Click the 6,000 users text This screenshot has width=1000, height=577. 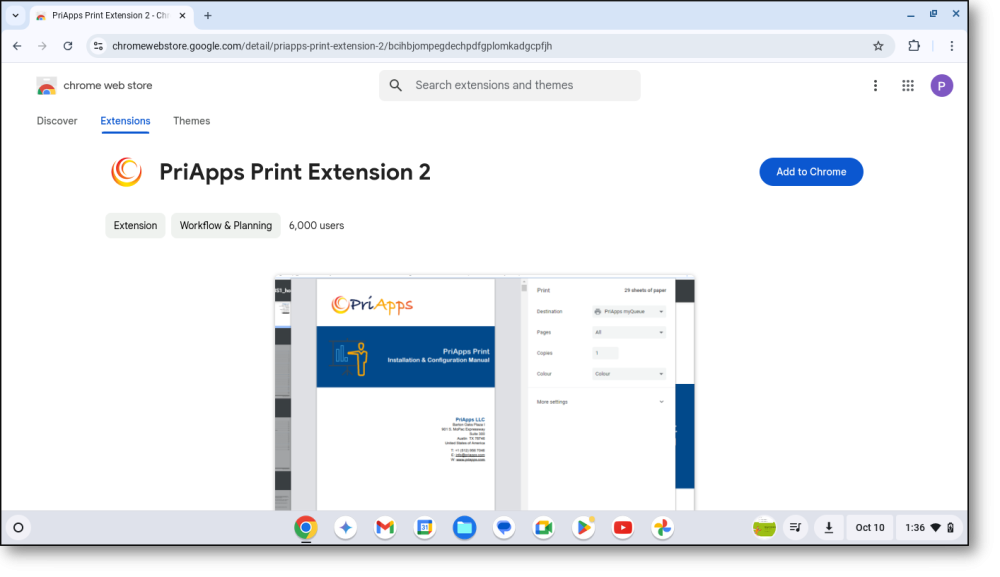pyautogui.click(x=316, y=226)
